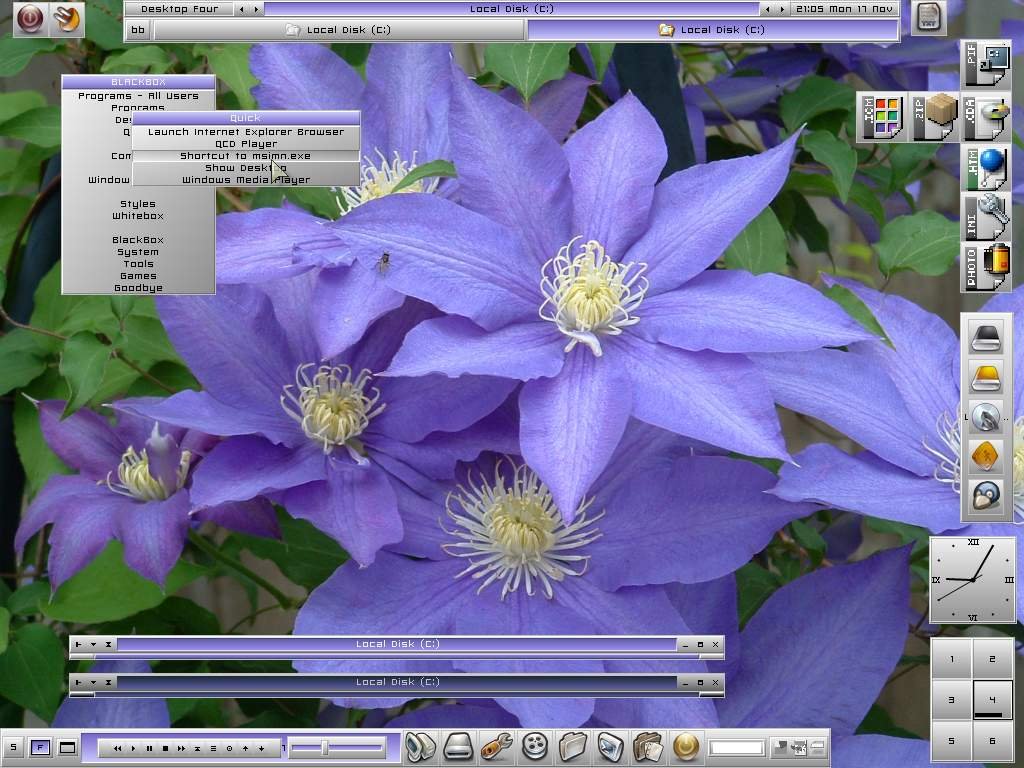Image resolution: width=1024 pixels, height=768 pixels.
Task: Click the wrench tool icon in bottom dock
Action: (x=497, y=747)
